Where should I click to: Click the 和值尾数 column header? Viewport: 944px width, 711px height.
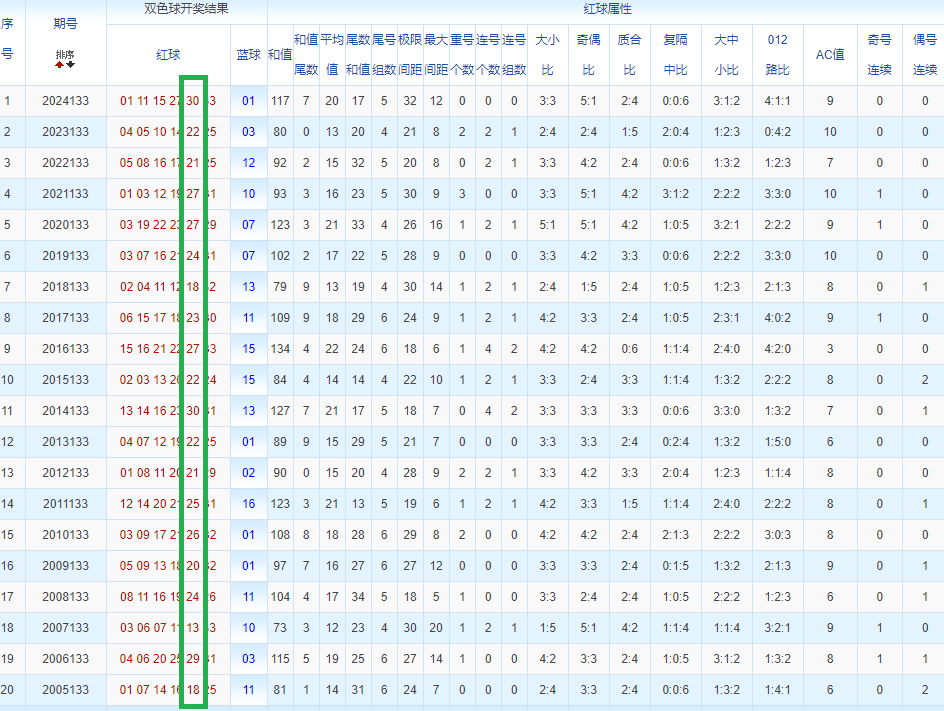click(306, 55)
